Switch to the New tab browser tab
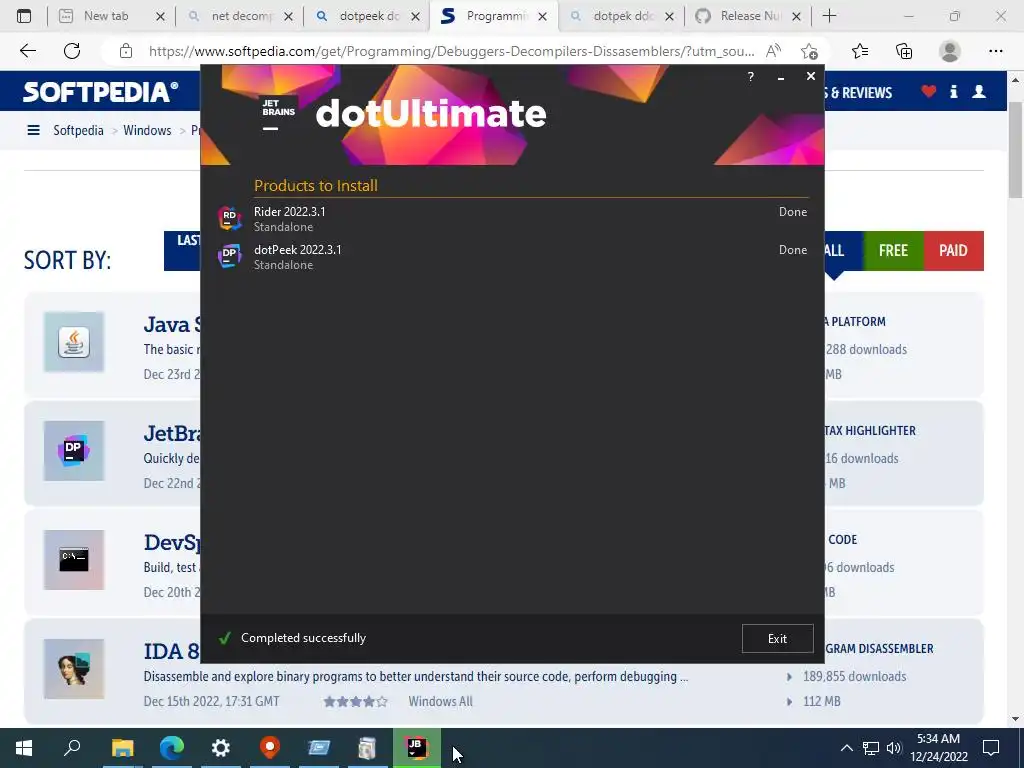The image size is (1024, 768). point(106,16)
